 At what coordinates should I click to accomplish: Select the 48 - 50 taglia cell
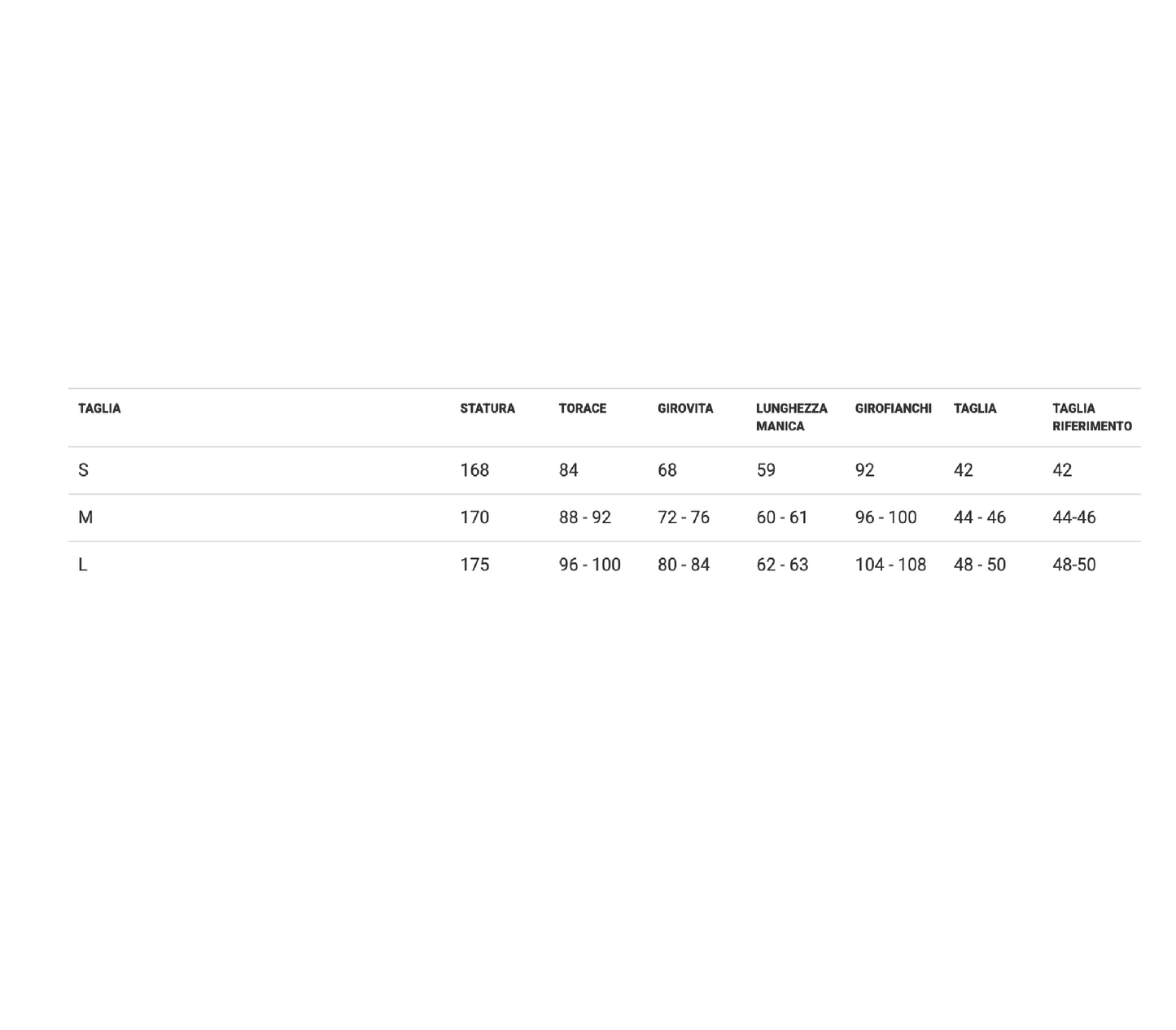pyautogui.click(x=980, y=565)
